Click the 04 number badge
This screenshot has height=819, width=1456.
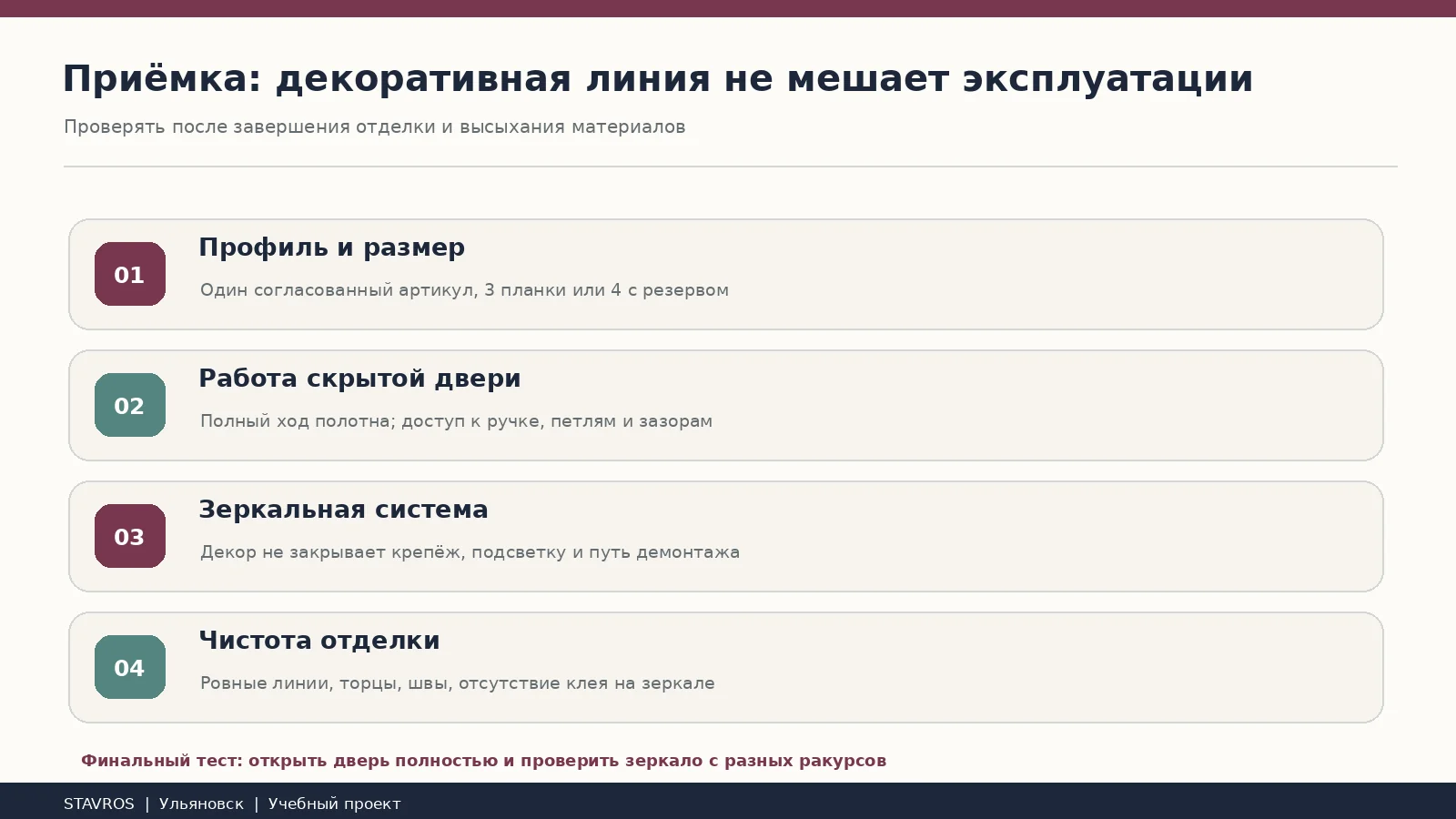[x=130, y=667]
